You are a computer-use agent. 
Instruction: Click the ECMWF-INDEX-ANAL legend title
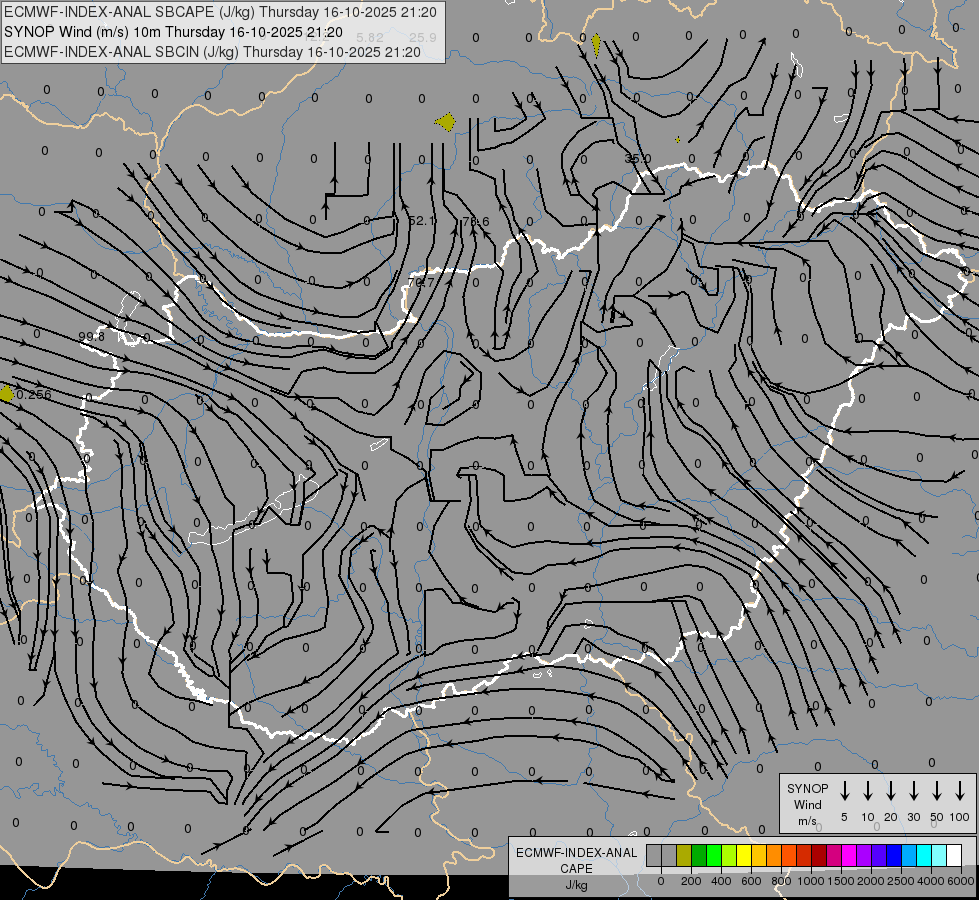pyautogui.click(x=577, y=853)
